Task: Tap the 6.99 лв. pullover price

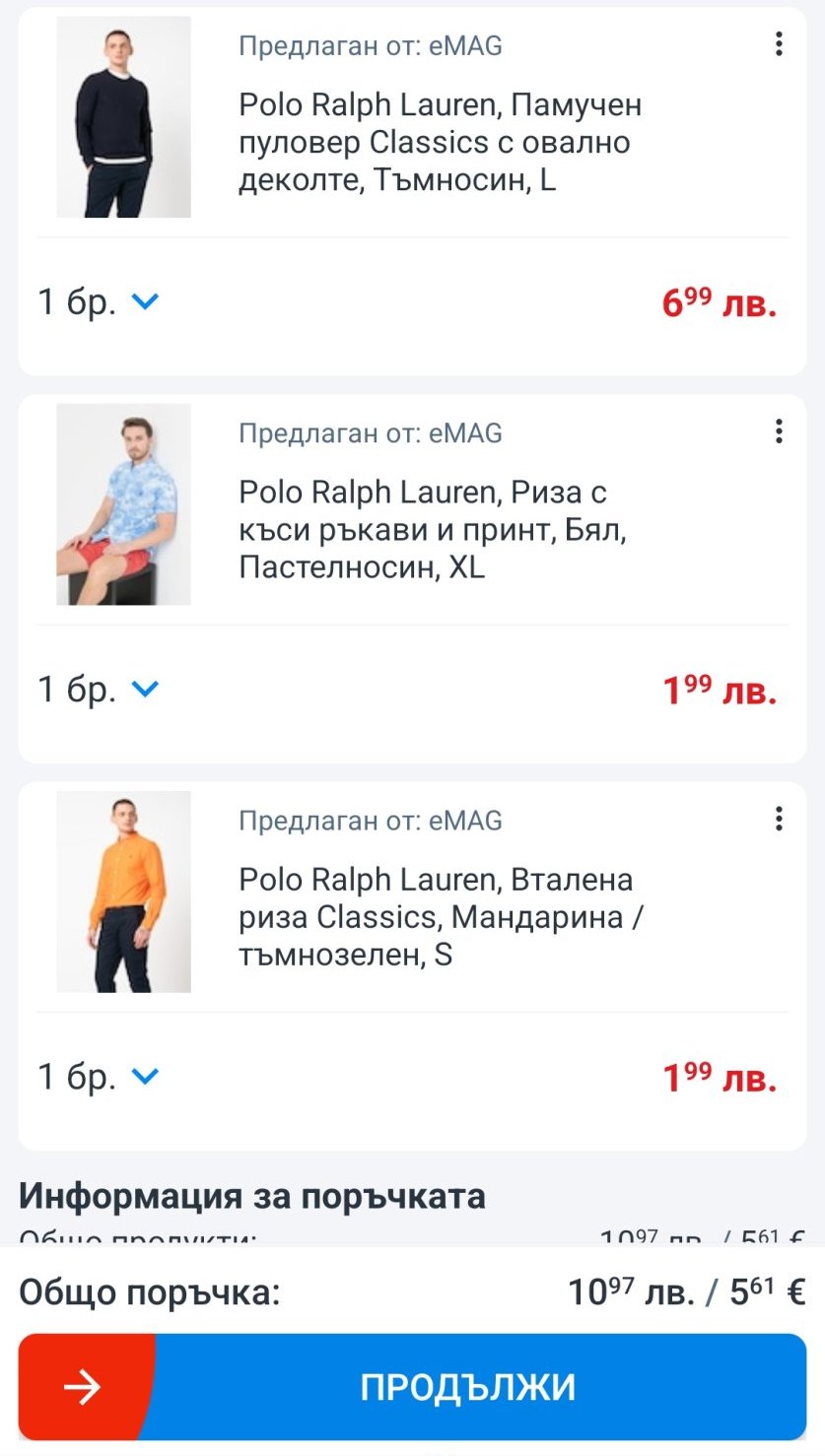Action: tap(720, 302)
